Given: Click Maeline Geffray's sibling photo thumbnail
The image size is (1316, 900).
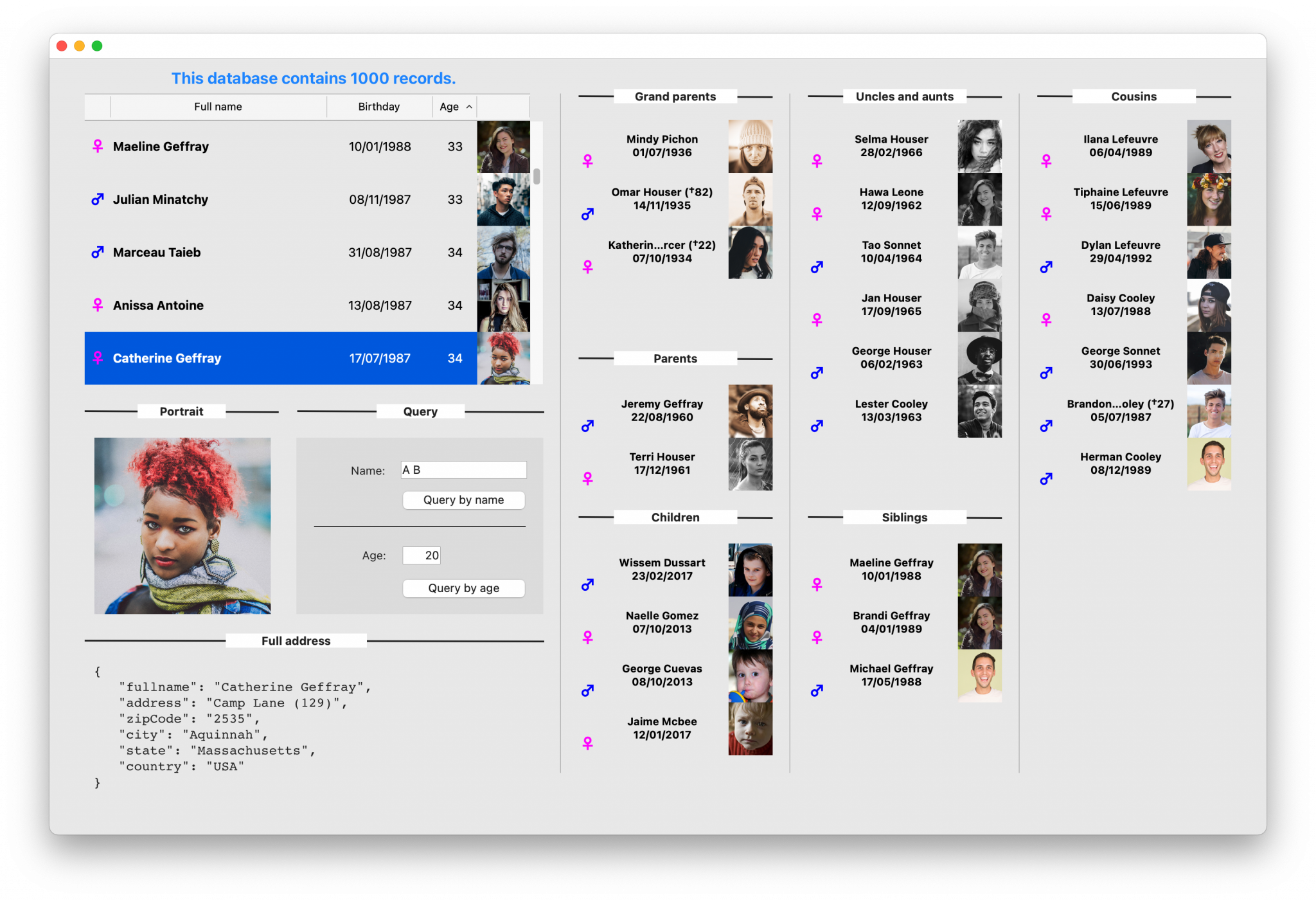Looking at the screenshot, I should [x=980, y=570].
